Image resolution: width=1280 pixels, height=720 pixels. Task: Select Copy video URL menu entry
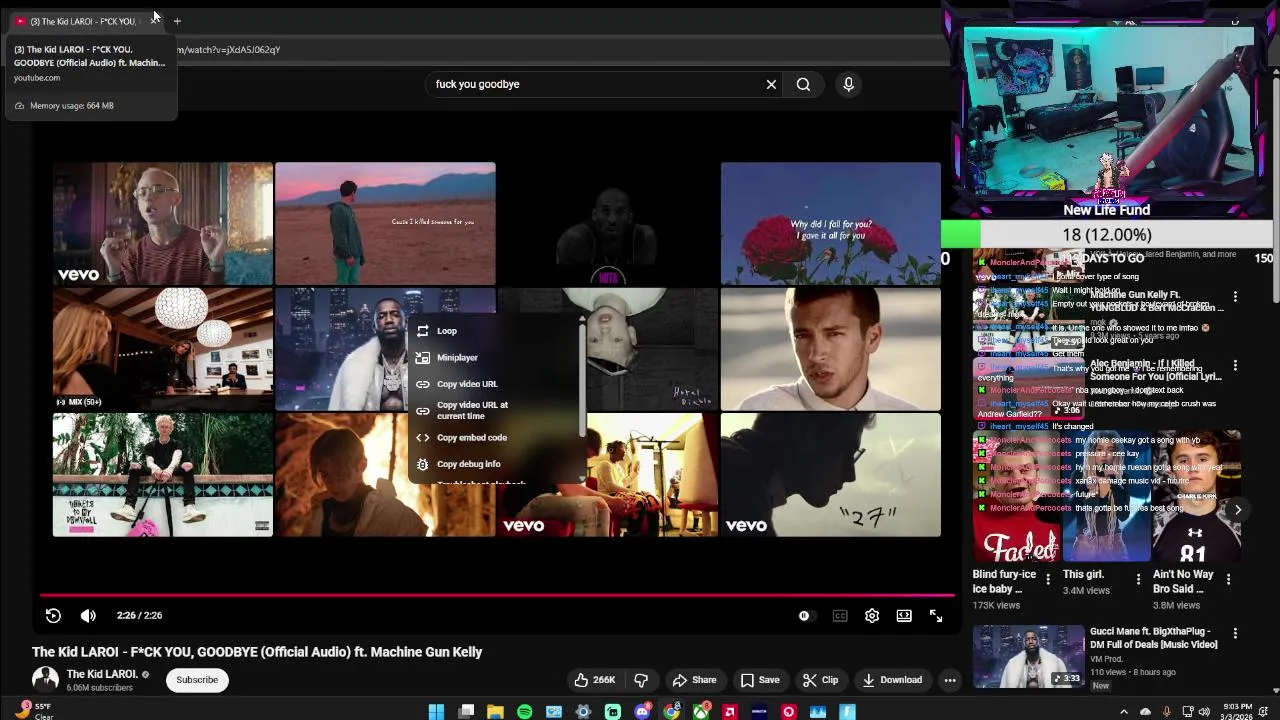coord(494,384)
